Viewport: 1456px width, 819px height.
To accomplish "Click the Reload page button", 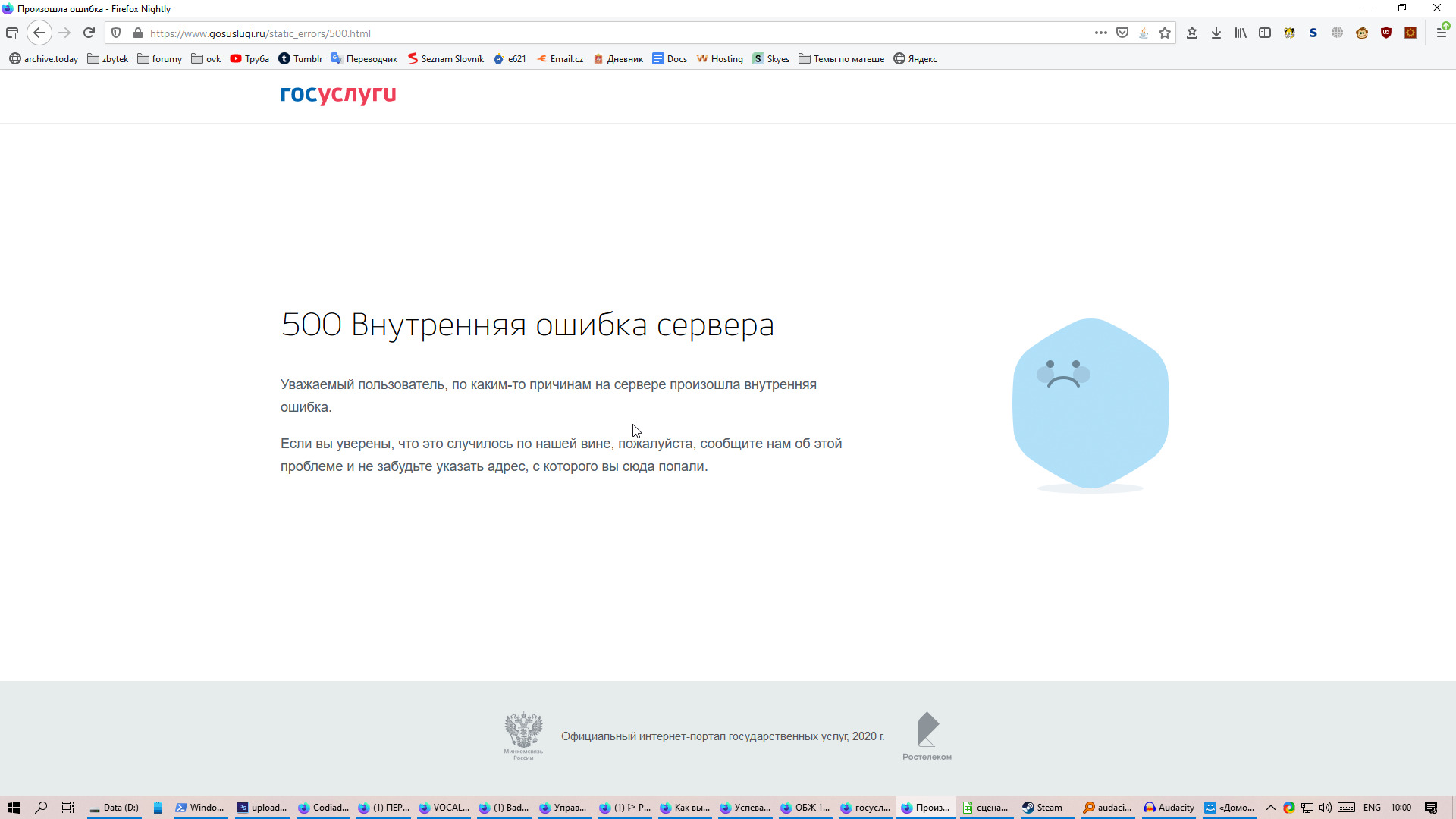I will [x=89, y=33].
